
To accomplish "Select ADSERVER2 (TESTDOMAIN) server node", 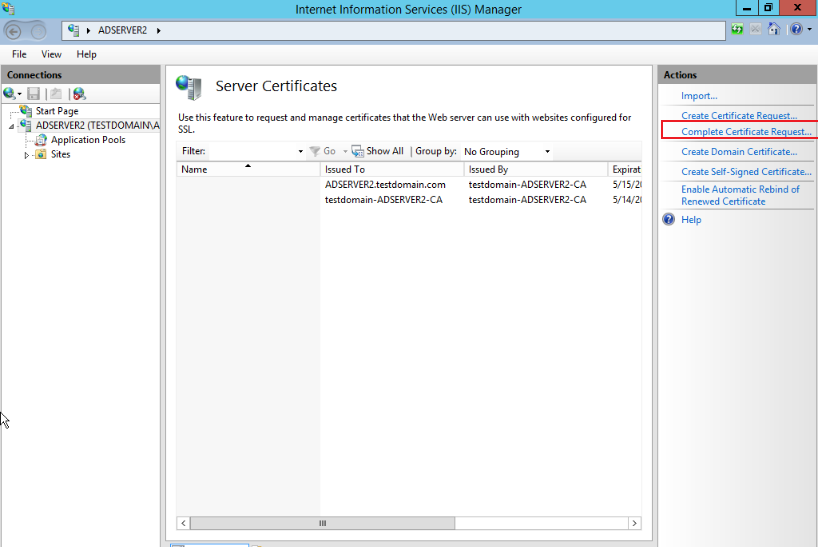I will tap(98, 126).
